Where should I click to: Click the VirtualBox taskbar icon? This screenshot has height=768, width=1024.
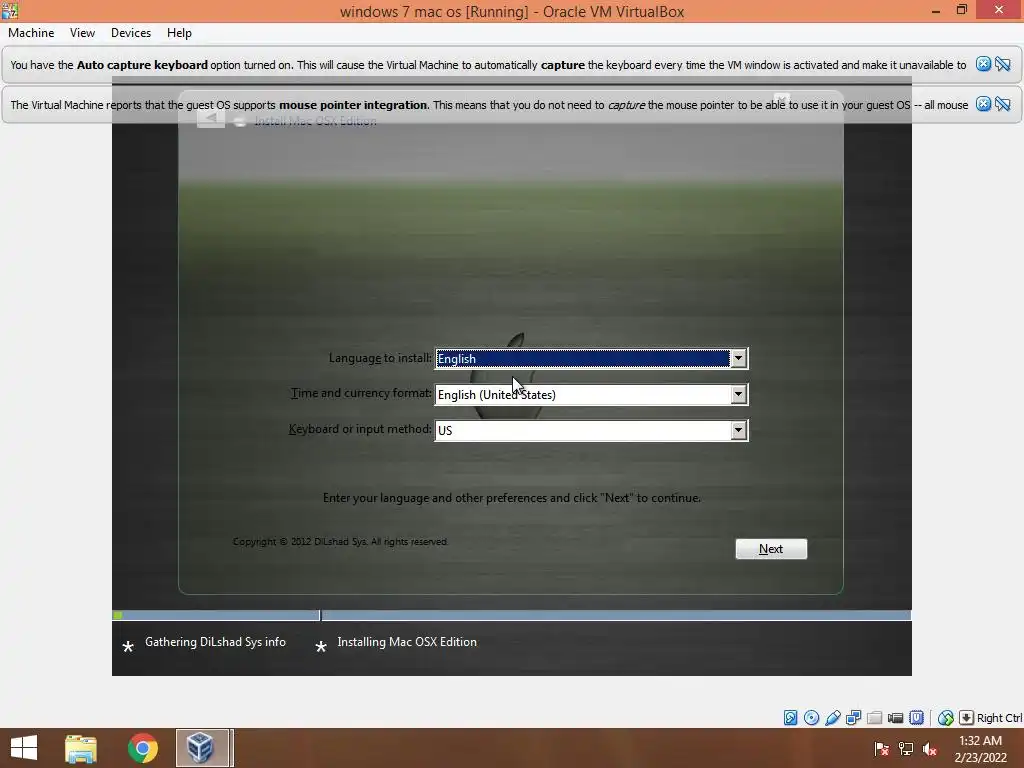[202, 748]
